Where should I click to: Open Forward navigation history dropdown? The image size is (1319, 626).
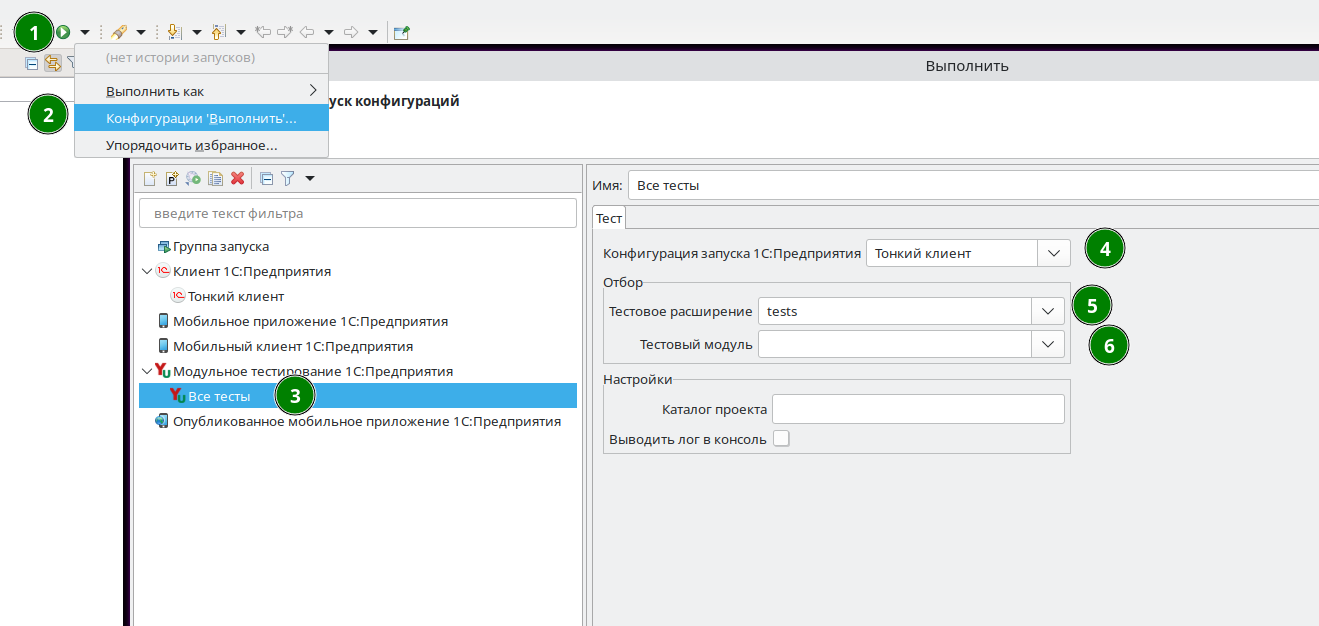(x=373, y=32)
